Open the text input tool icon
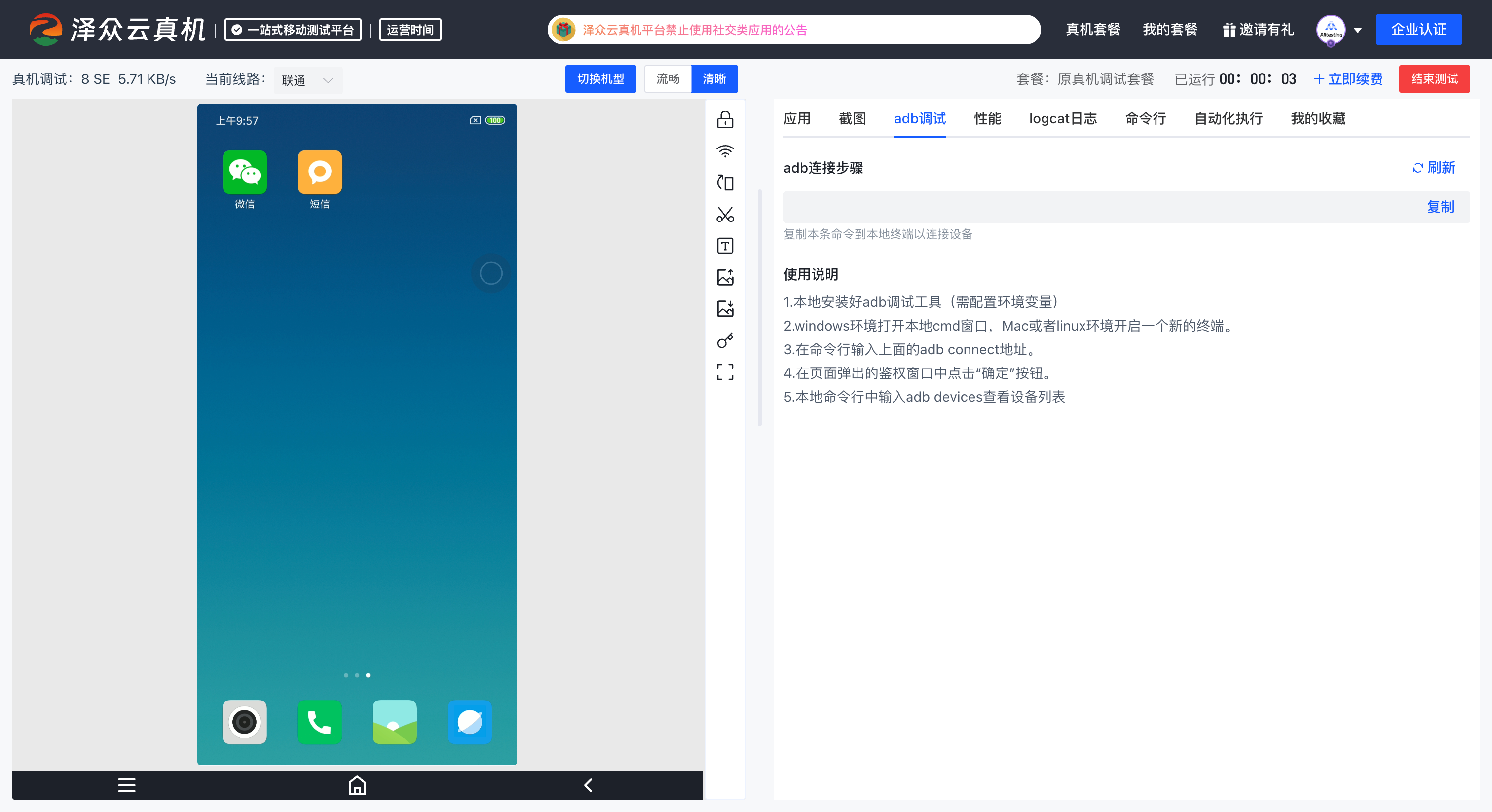This screenshot has width=1492, height=812. coord(725,246)
